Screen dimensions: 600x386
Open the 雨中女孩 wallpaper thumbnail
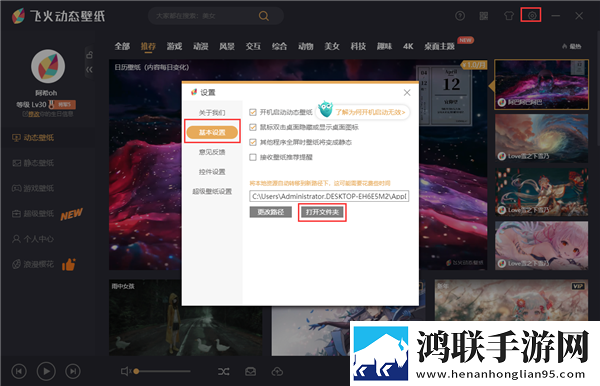coord(186,318)
